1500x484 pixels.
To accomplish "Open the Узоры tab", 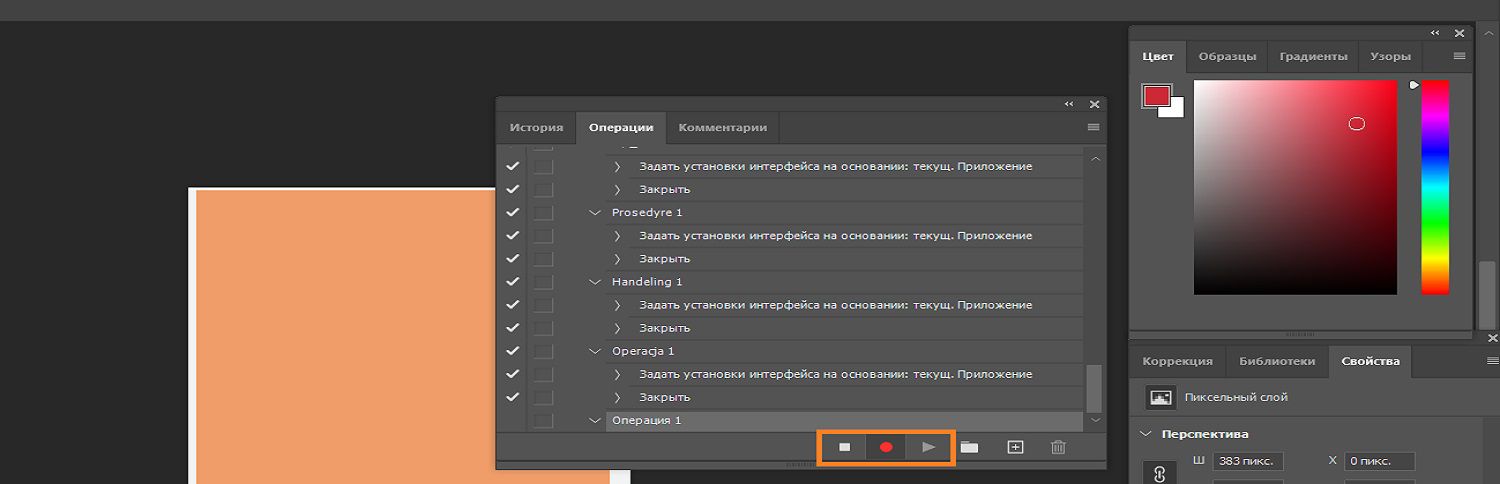I will click(1391, 57).
